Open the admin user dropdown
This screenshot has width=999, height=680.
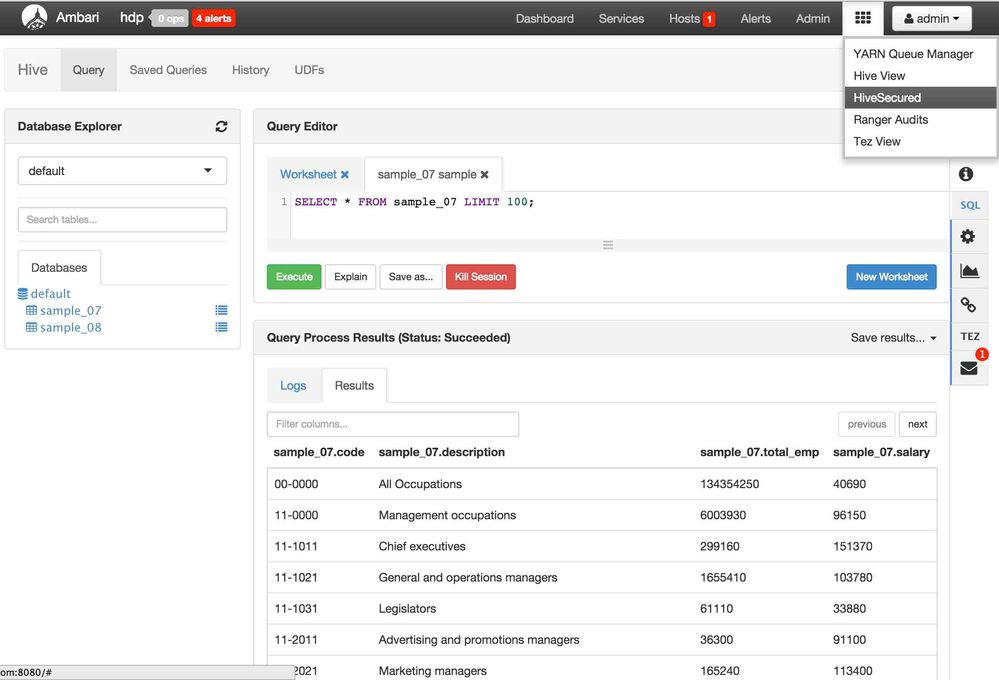tap(931, 18)
